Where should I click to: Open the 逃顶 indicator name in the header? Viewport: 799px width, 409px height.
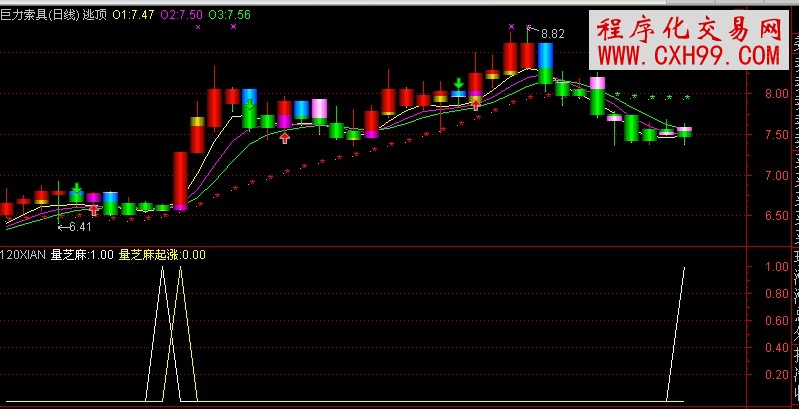(x=94, y=15)
